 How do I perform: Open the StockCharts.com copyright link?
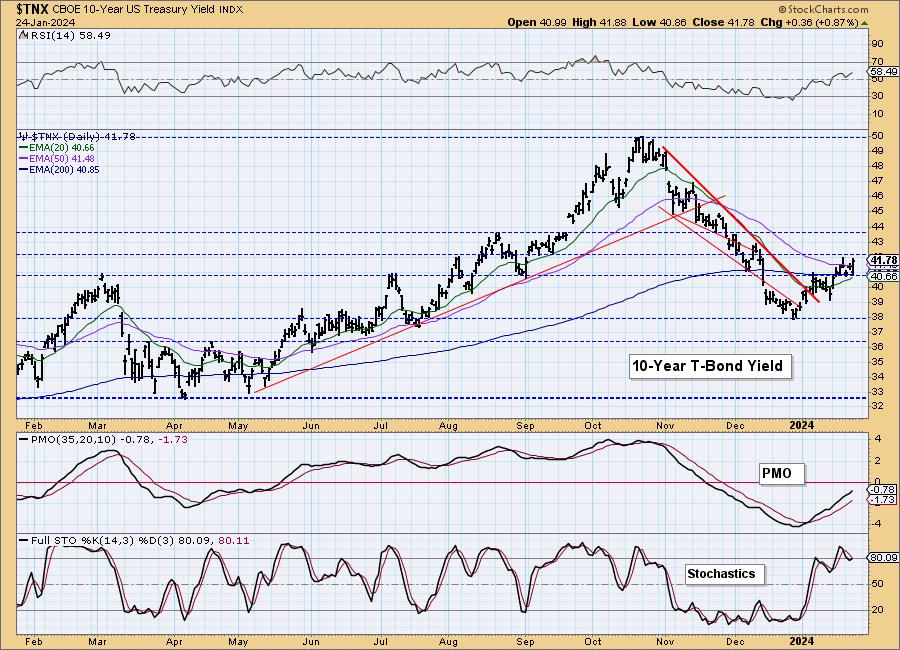point(823,9)
